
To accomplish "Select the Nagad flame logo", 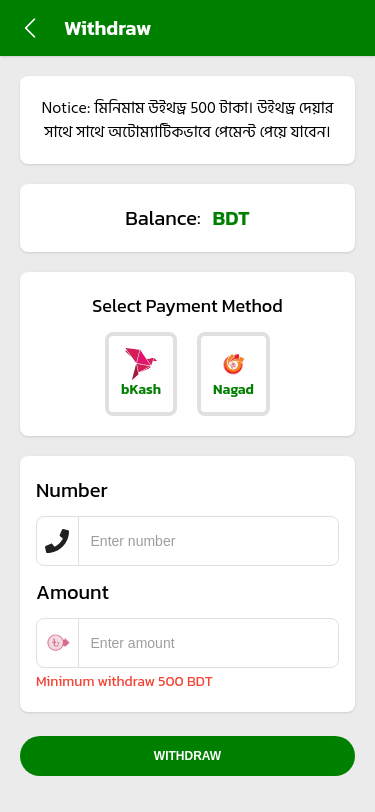I will [234, 364].
